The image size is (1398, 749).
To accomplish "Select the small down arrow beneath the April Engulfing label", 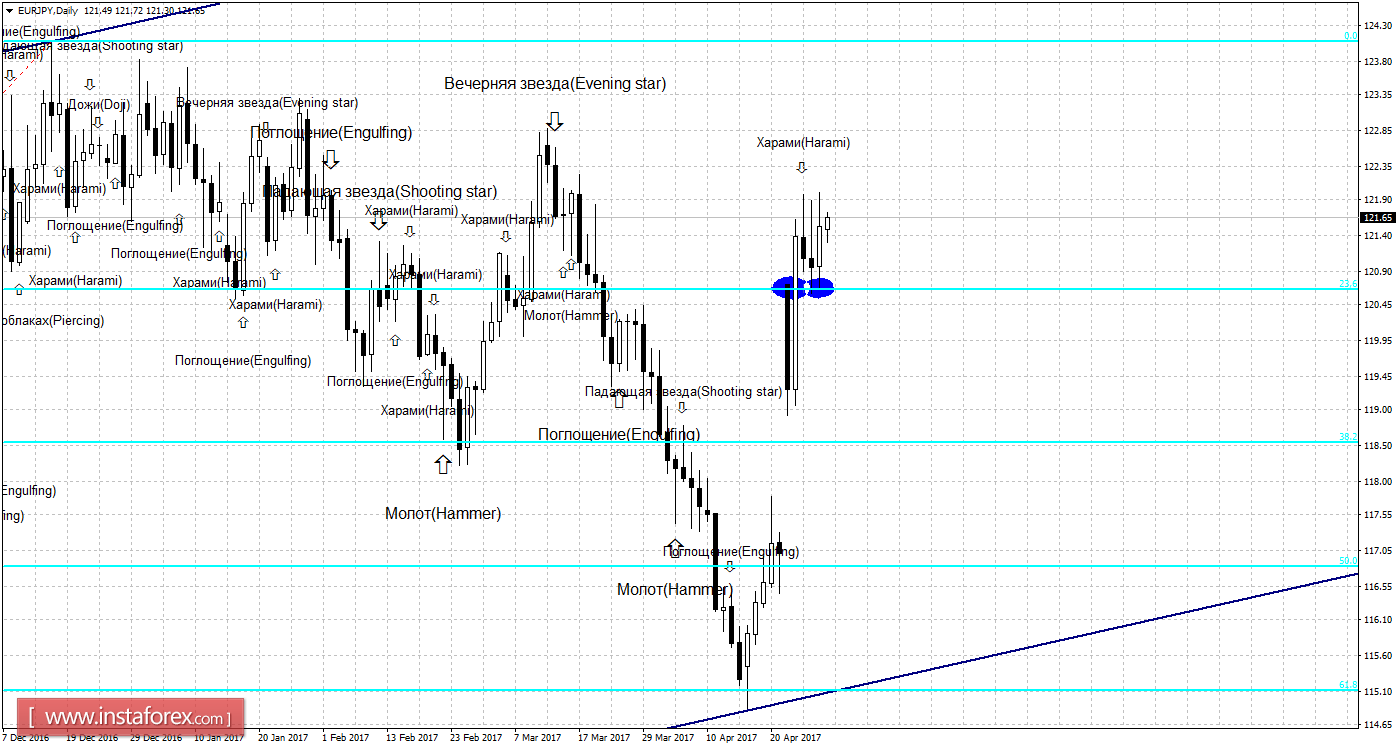I will (729, 566).
